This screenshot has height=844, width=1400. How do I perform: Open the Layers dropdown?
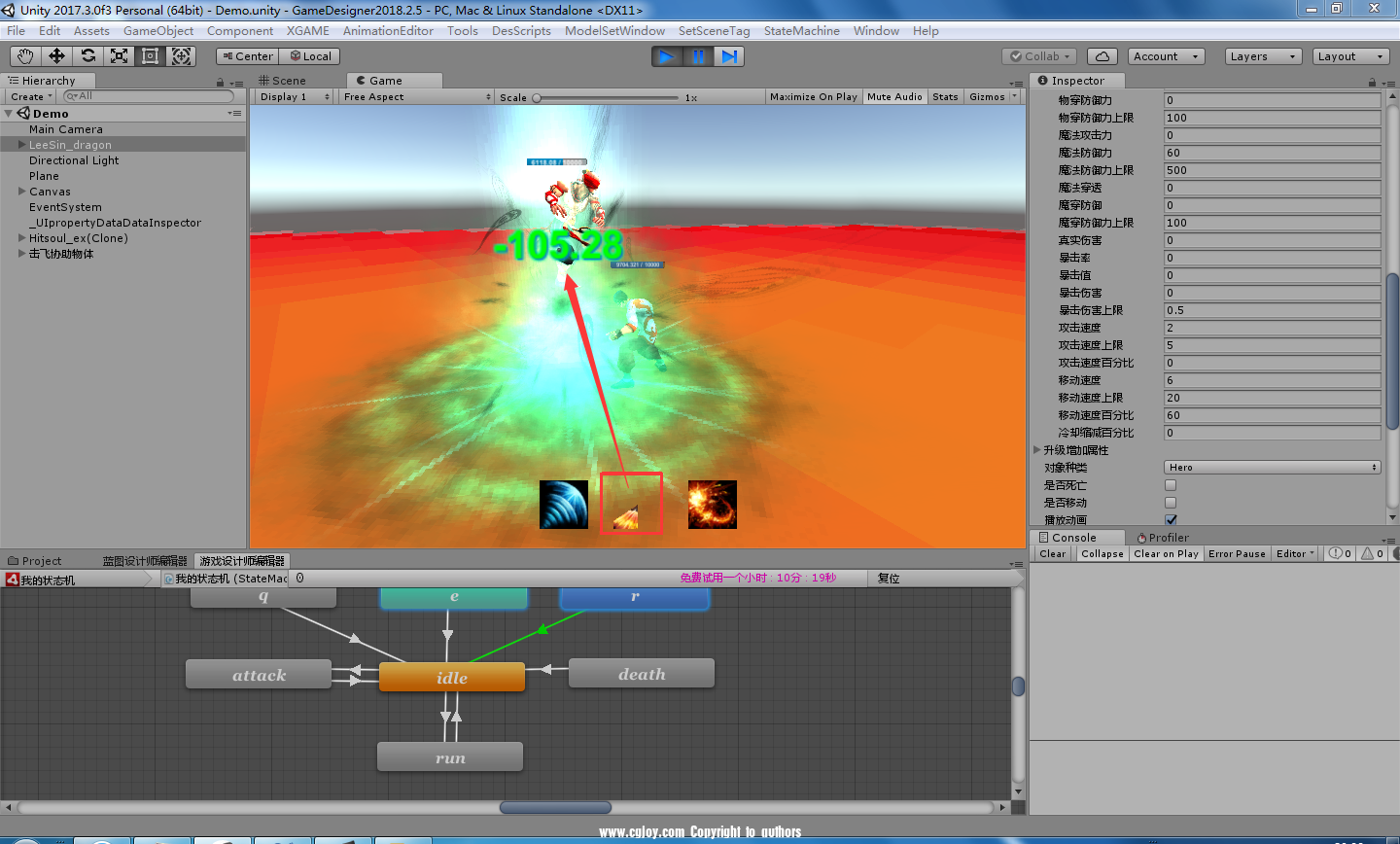1262,56
